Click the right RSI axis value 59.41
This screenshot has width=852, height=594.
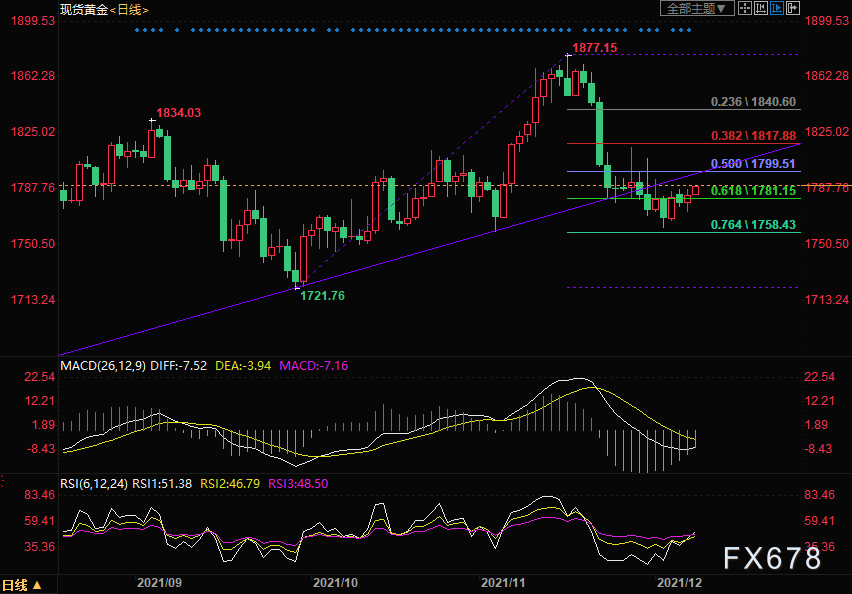(x=819, y=521)
